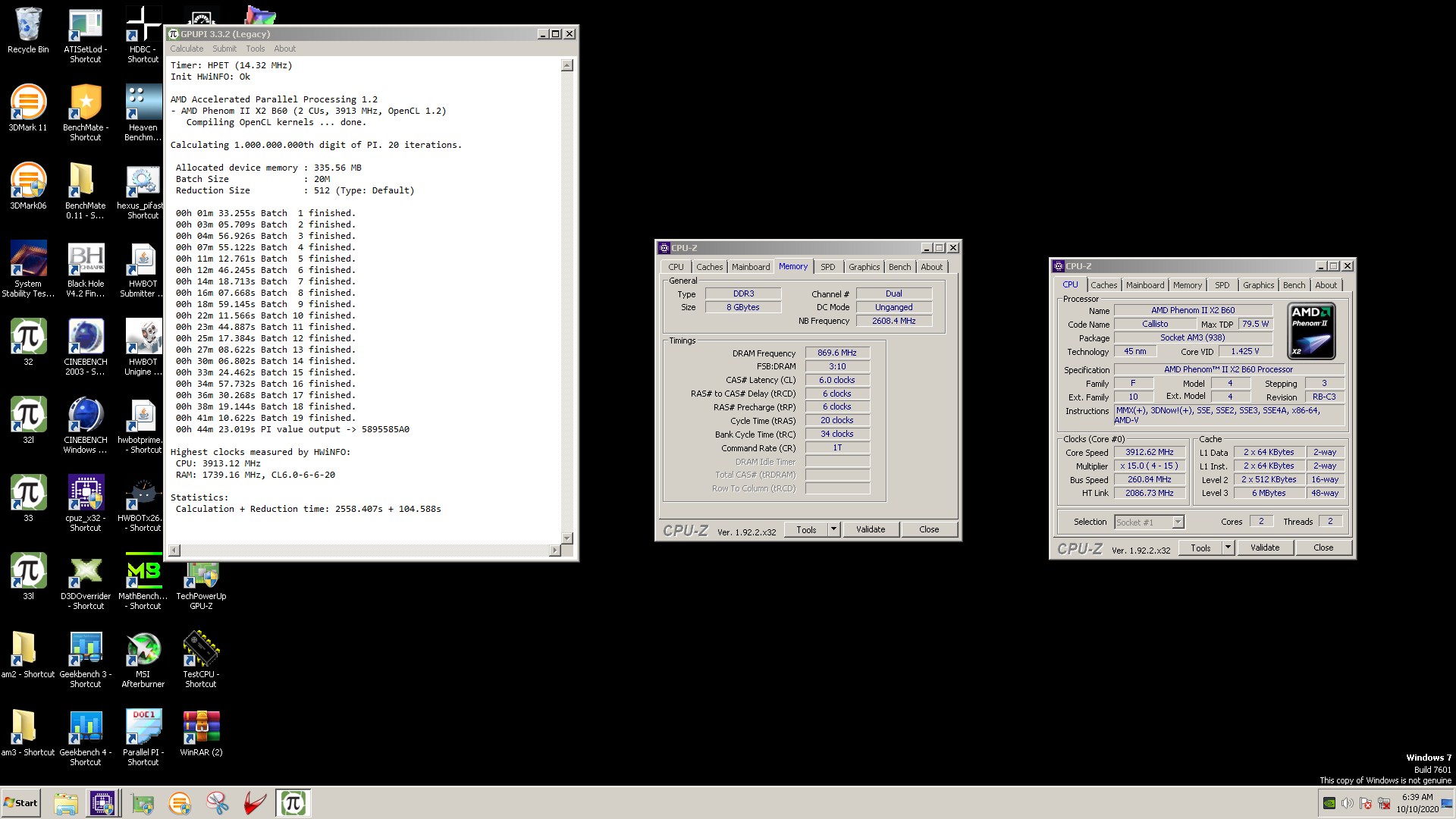The image size is (1456, 819).
Task: Click Tools button in CPU-Z processor window
Action: pos(1200,548)
